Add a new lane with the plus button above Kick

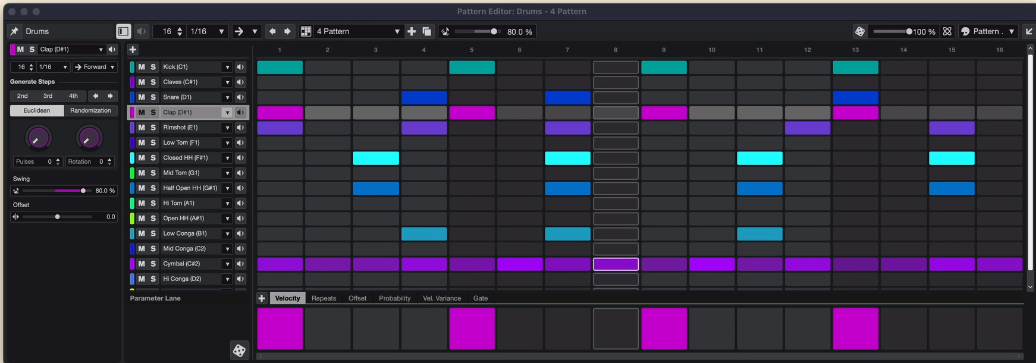132,50
